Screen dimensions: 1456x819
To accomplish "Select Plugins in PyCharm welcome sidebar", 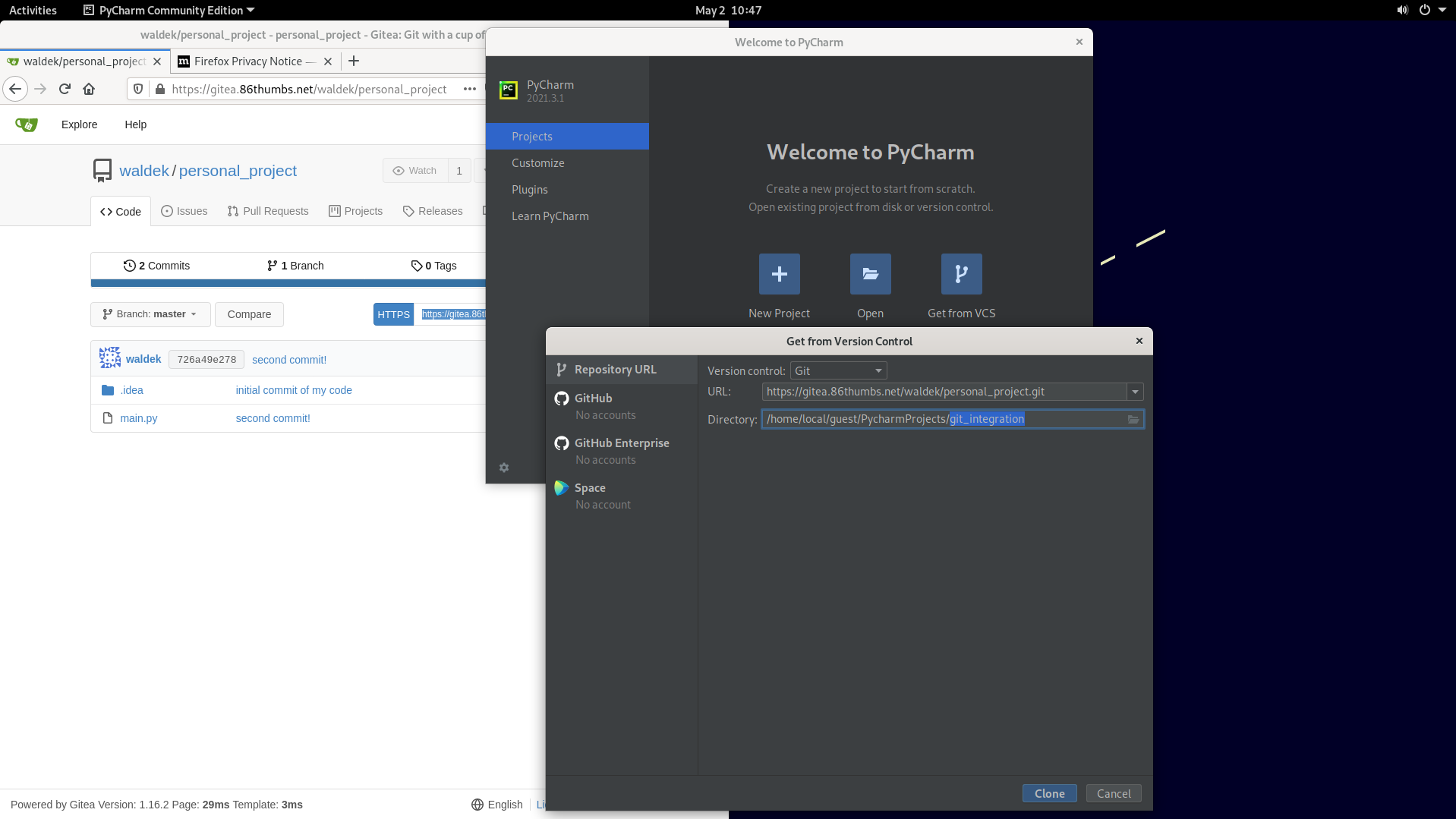I will tap(567, 190).
